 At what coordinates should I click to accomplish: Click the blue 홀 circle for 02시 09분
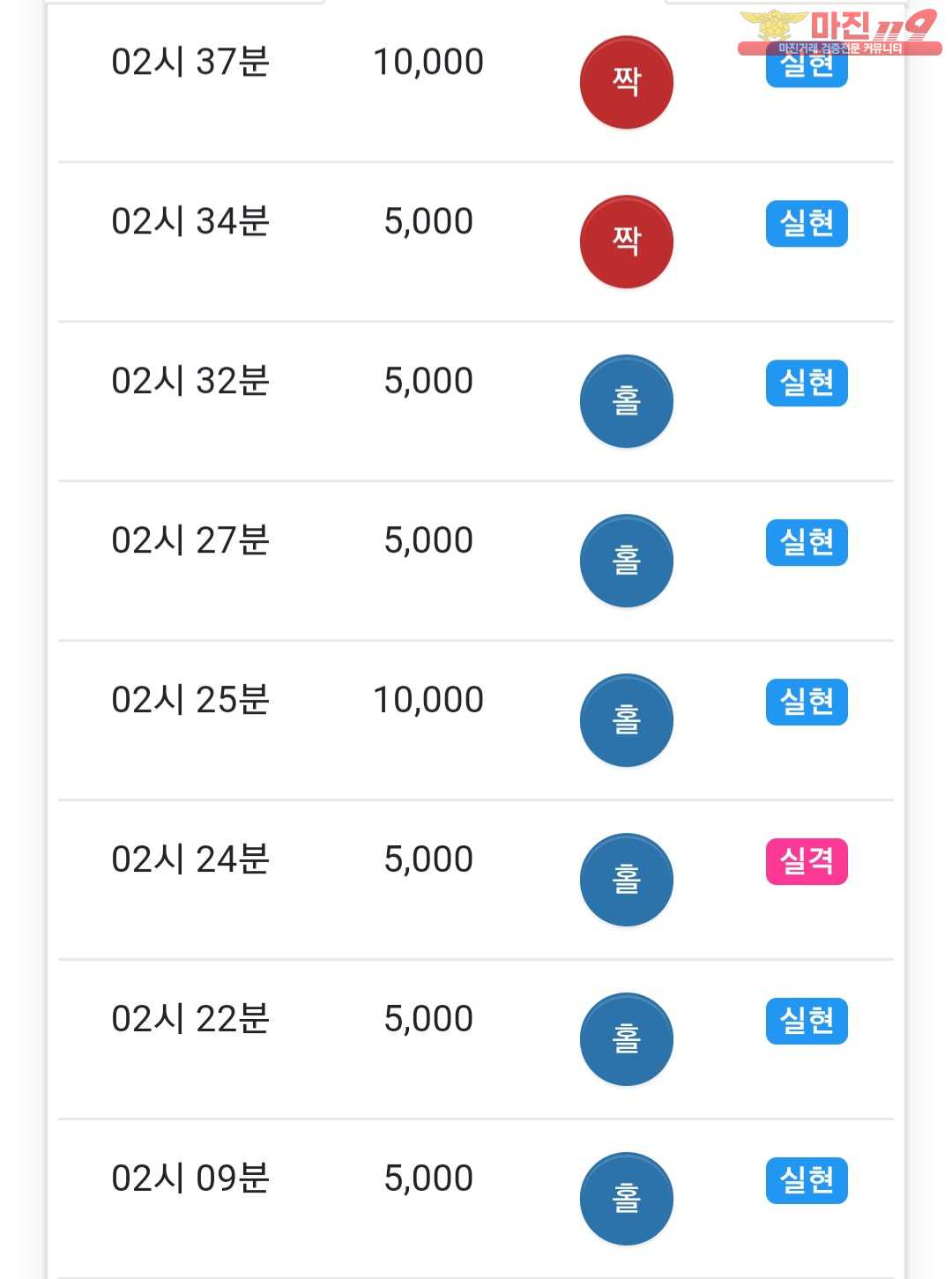[x=627, y=1199]
